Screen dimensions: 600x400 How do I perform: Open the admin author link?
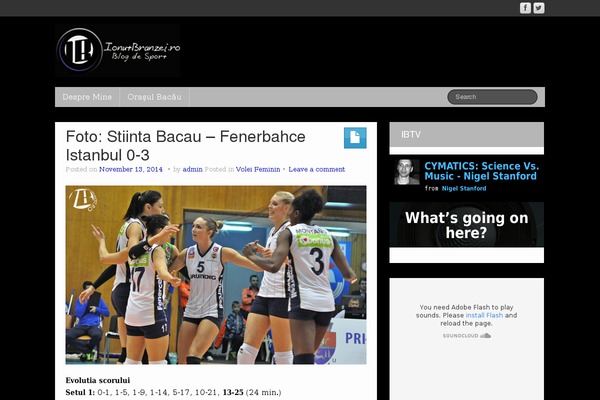(192, 170)
